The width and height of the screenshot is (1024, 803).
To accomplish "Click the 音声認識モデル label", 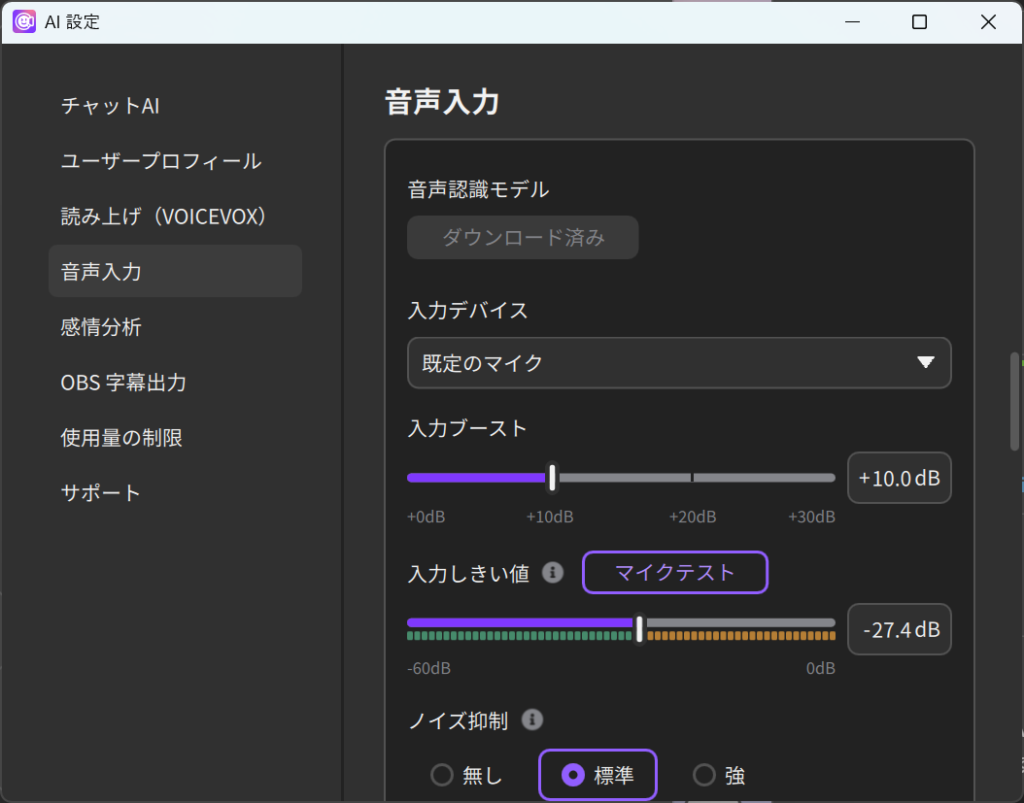I will coord(478,190).
